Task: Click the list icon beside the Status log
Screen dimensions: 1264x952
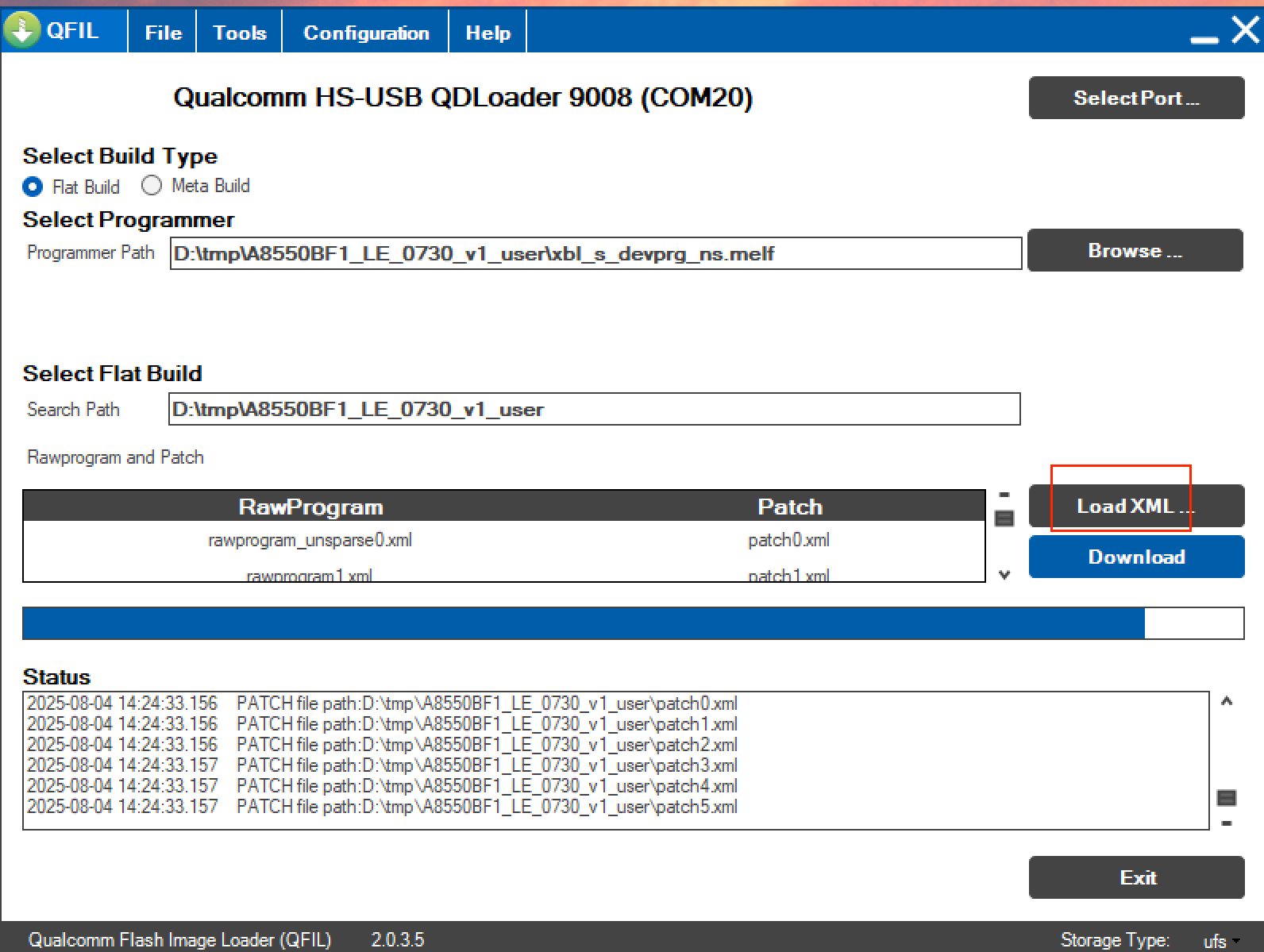Action: pos(1227,797)
